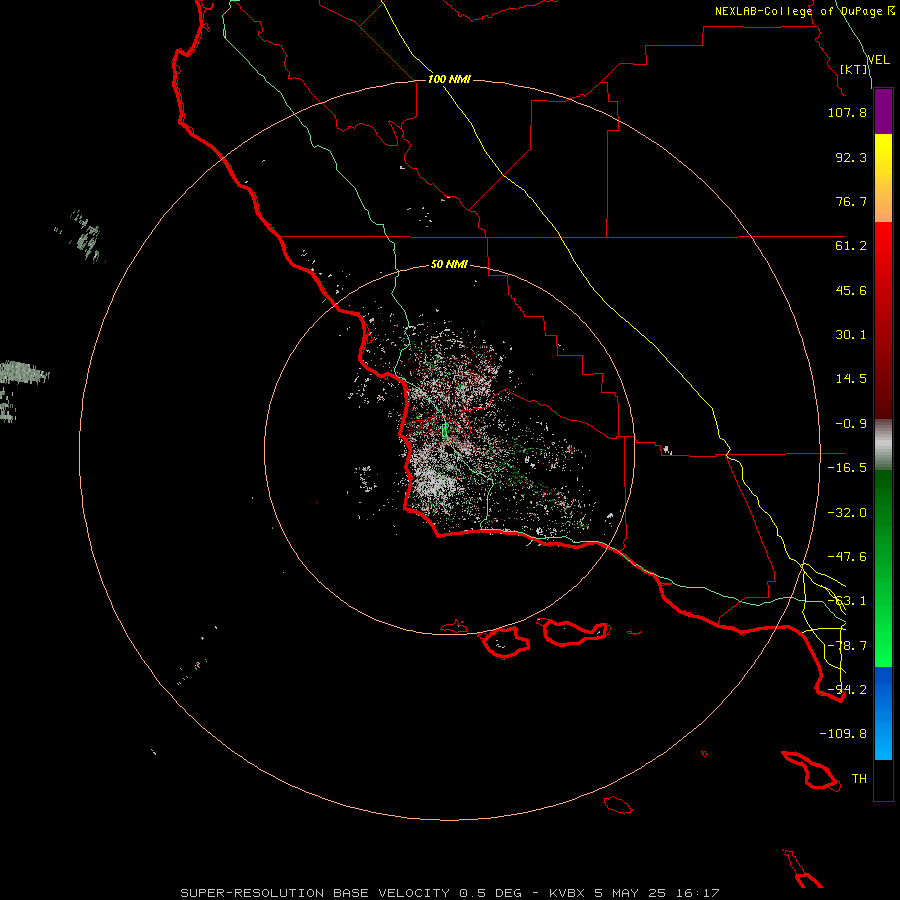Click the 100 NMI range ring label
Screen dimensions: 900x900
(449, 79)
